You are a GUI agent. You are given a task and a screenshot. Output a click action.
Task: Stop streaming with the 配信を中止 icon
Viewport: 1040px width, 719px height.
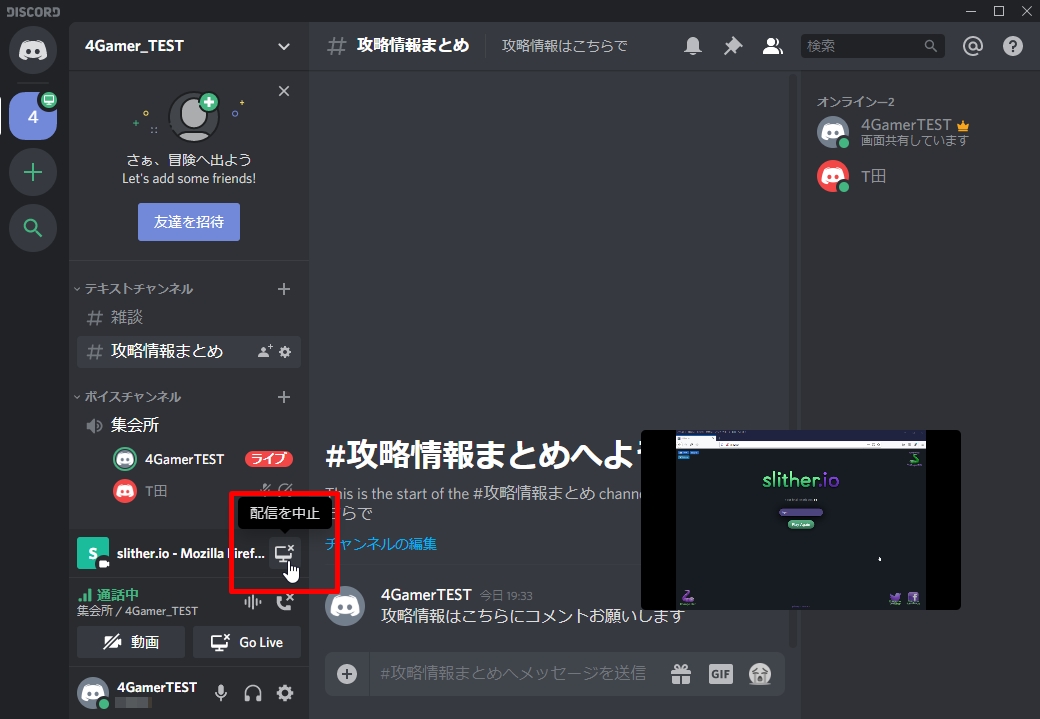pyautogui.click(x=284, y=553)
